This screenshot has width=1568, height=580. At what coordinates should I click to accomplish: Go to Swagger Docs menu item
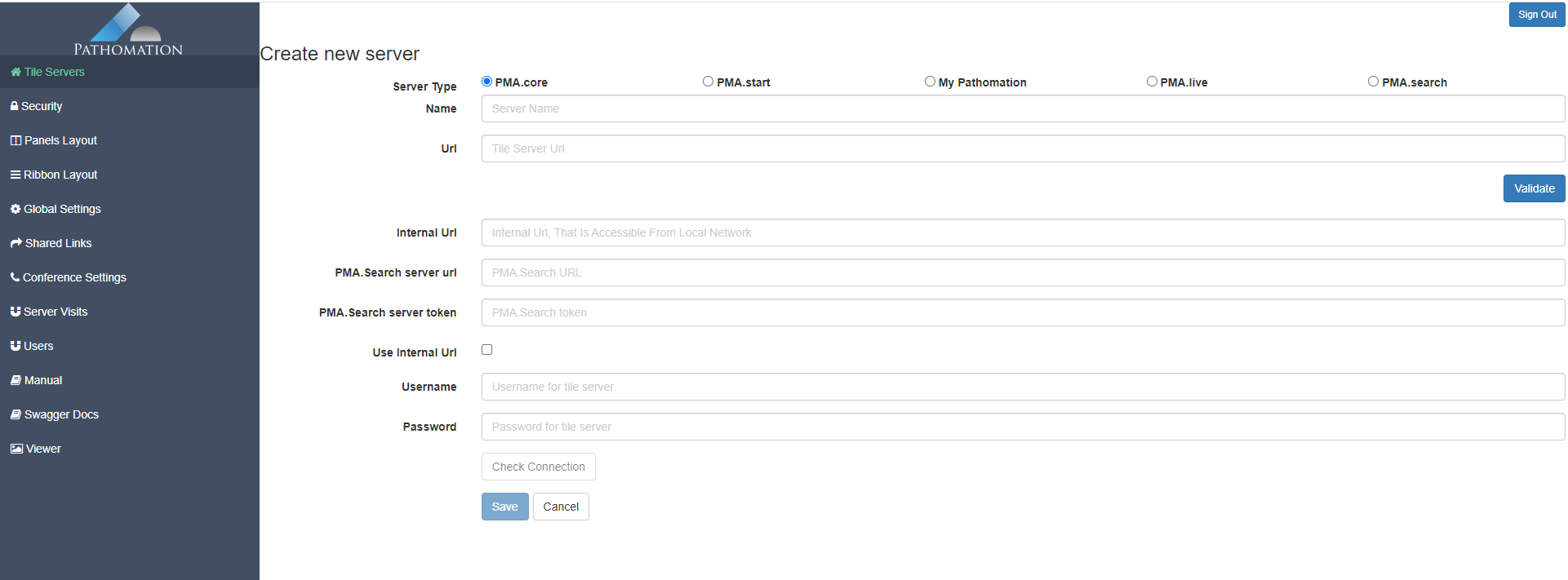coord(61,414)
